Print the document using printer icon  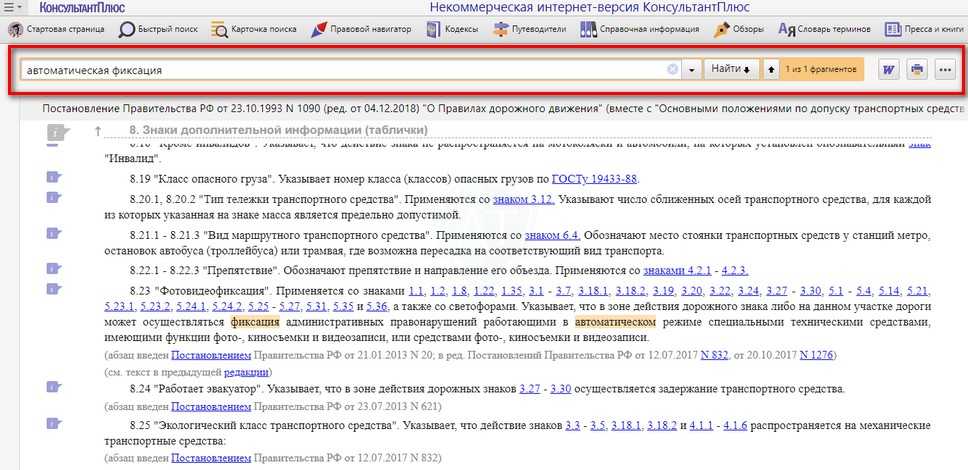click(916, 70)
